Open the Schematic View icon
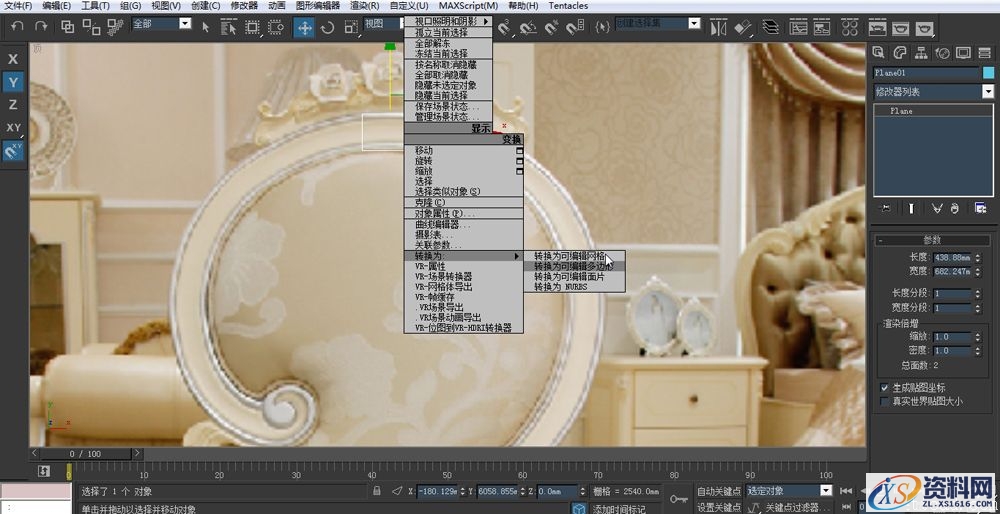This screenshot has height=514, width=1000. point(822,27)
